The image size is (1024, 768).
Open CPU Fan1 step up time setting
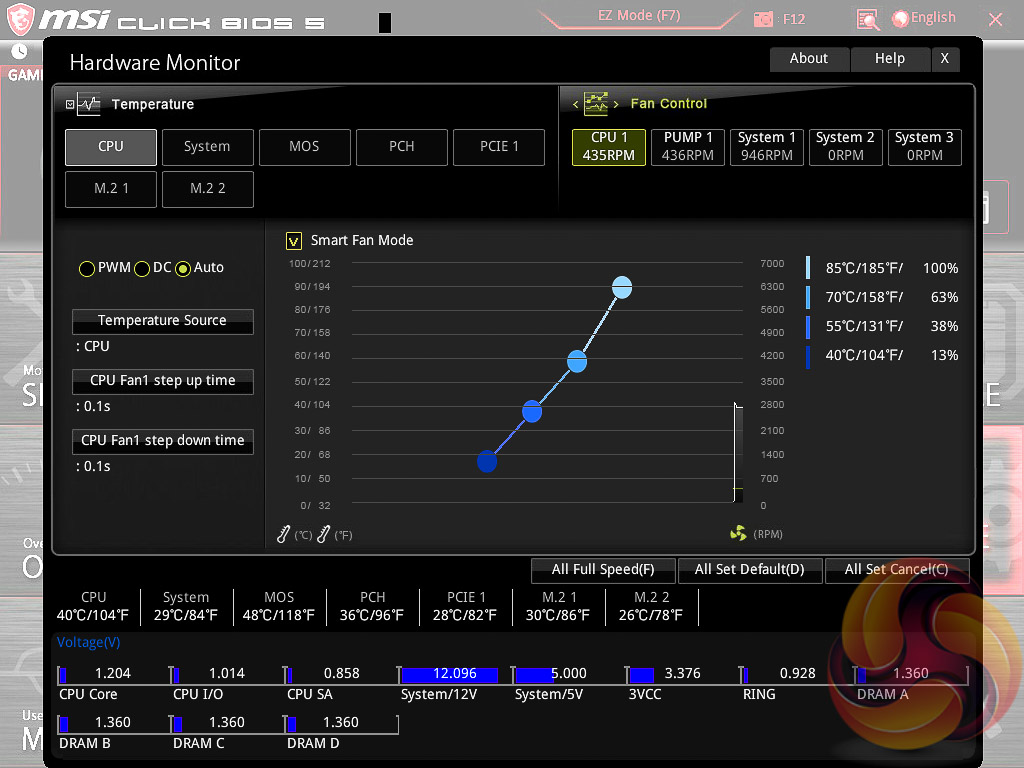[163, 381]
